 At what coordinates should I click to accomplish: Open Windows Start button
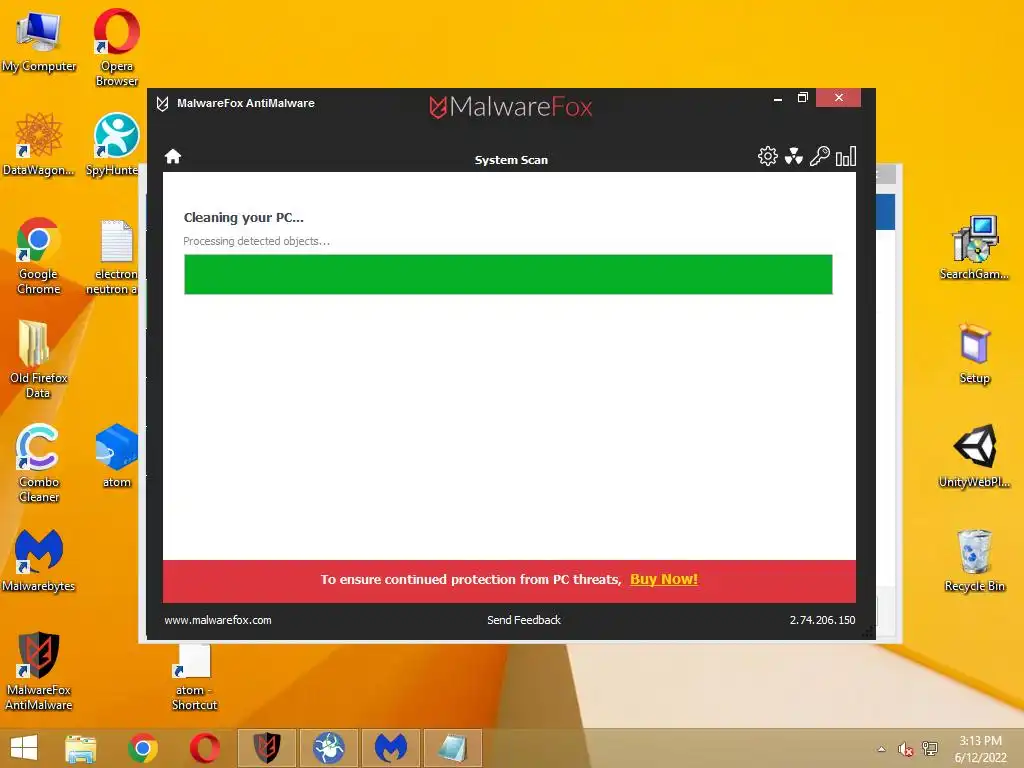(24, 748)
